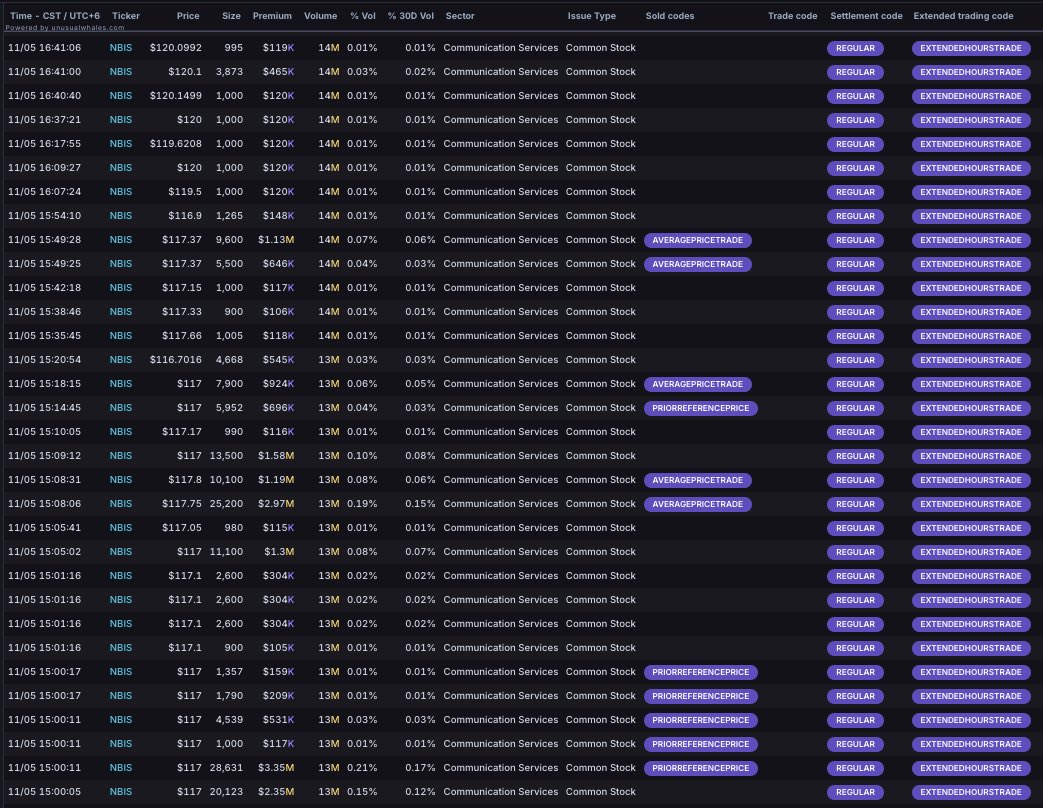Viewport: 1043px width, 808px height.
Task: Open NBIS ticker in the 16:41:00 row
Action: pyautogui.click(x=120, y=72)
